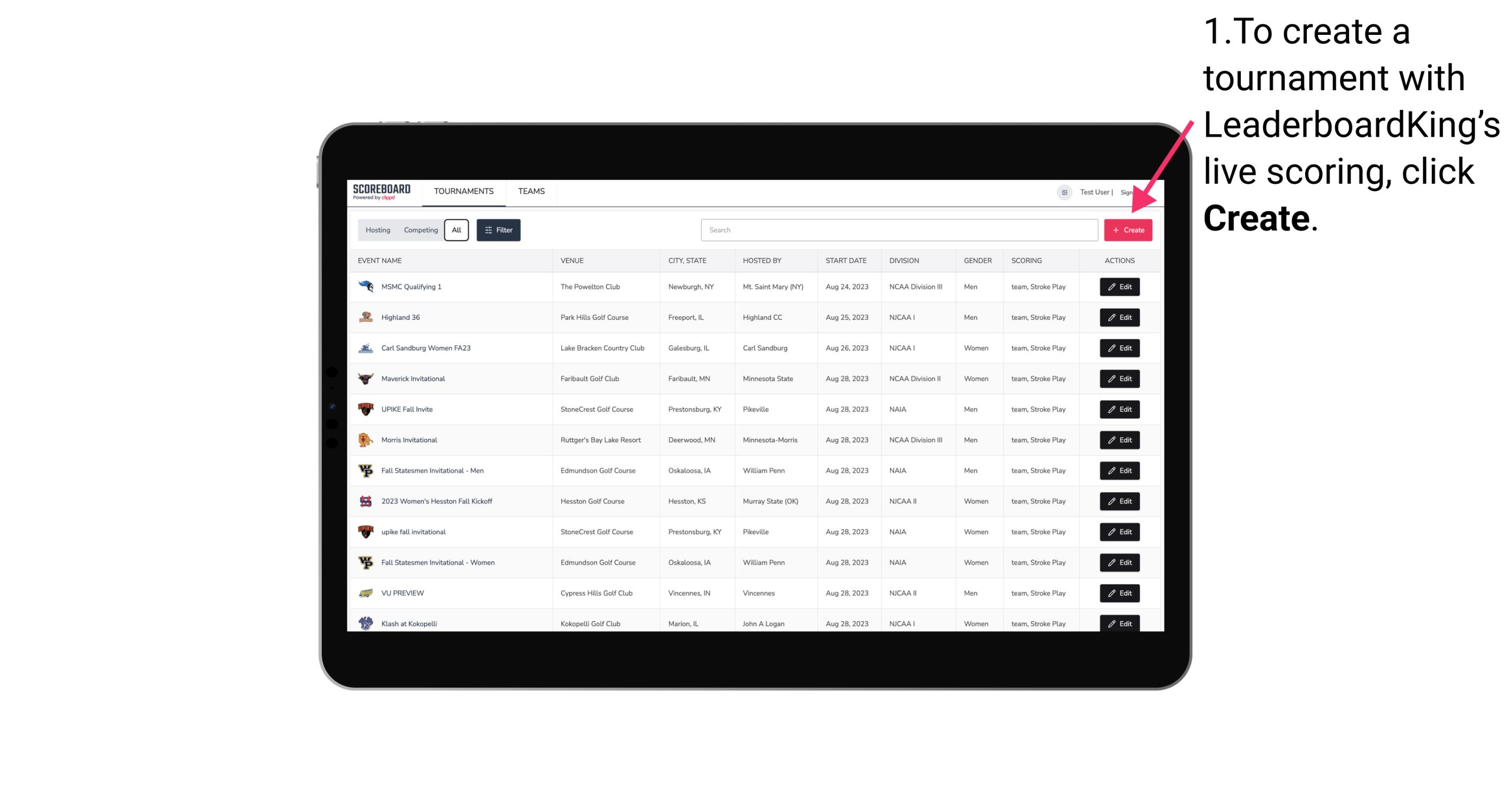The image size is (1509, 812).
Task: Click the Filter button with funnel icon
Action: click(498, 230)
